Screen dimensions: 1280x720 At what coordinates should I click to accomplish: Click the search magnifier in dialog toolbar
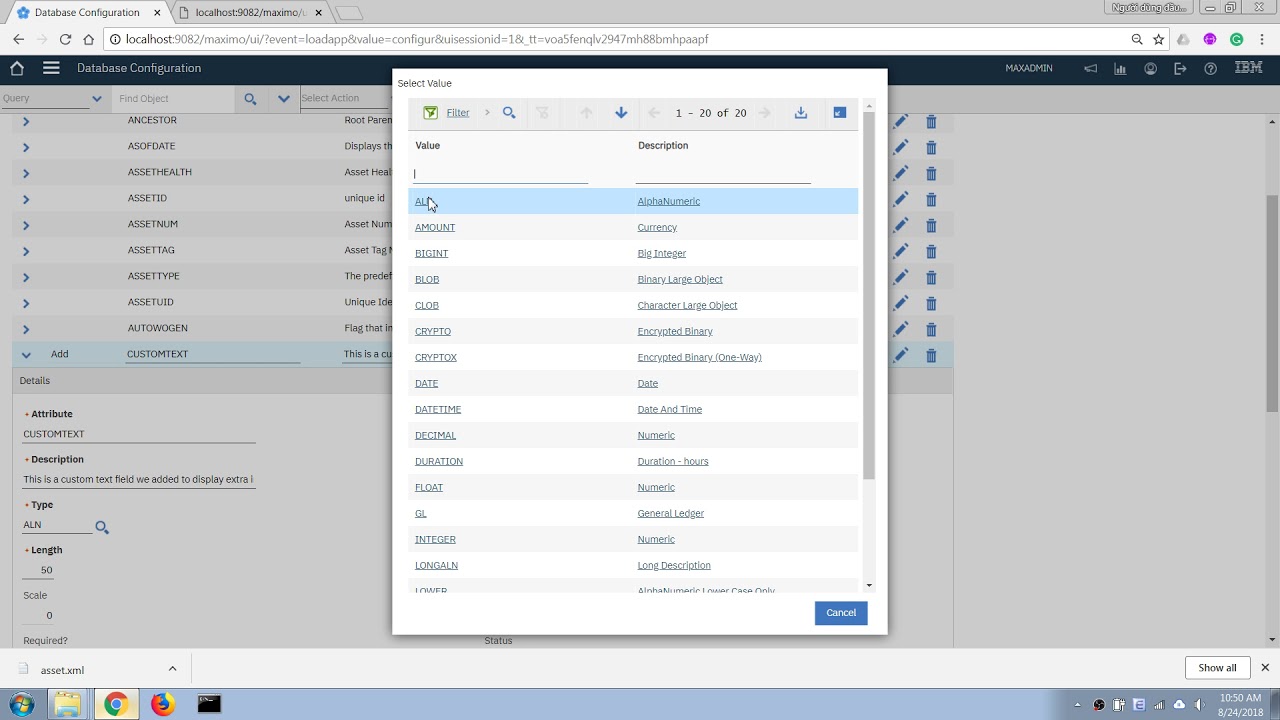click(509, 113)
